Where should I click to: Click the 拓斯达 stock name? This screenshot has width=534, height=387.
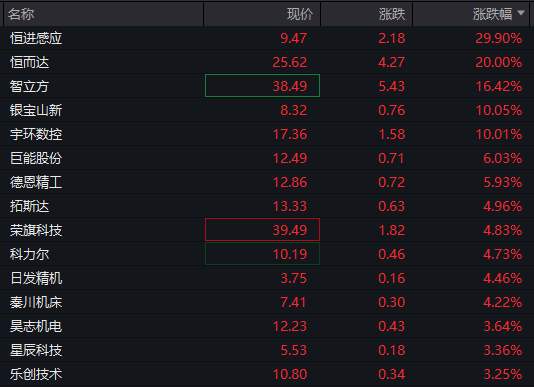(30, 206)
